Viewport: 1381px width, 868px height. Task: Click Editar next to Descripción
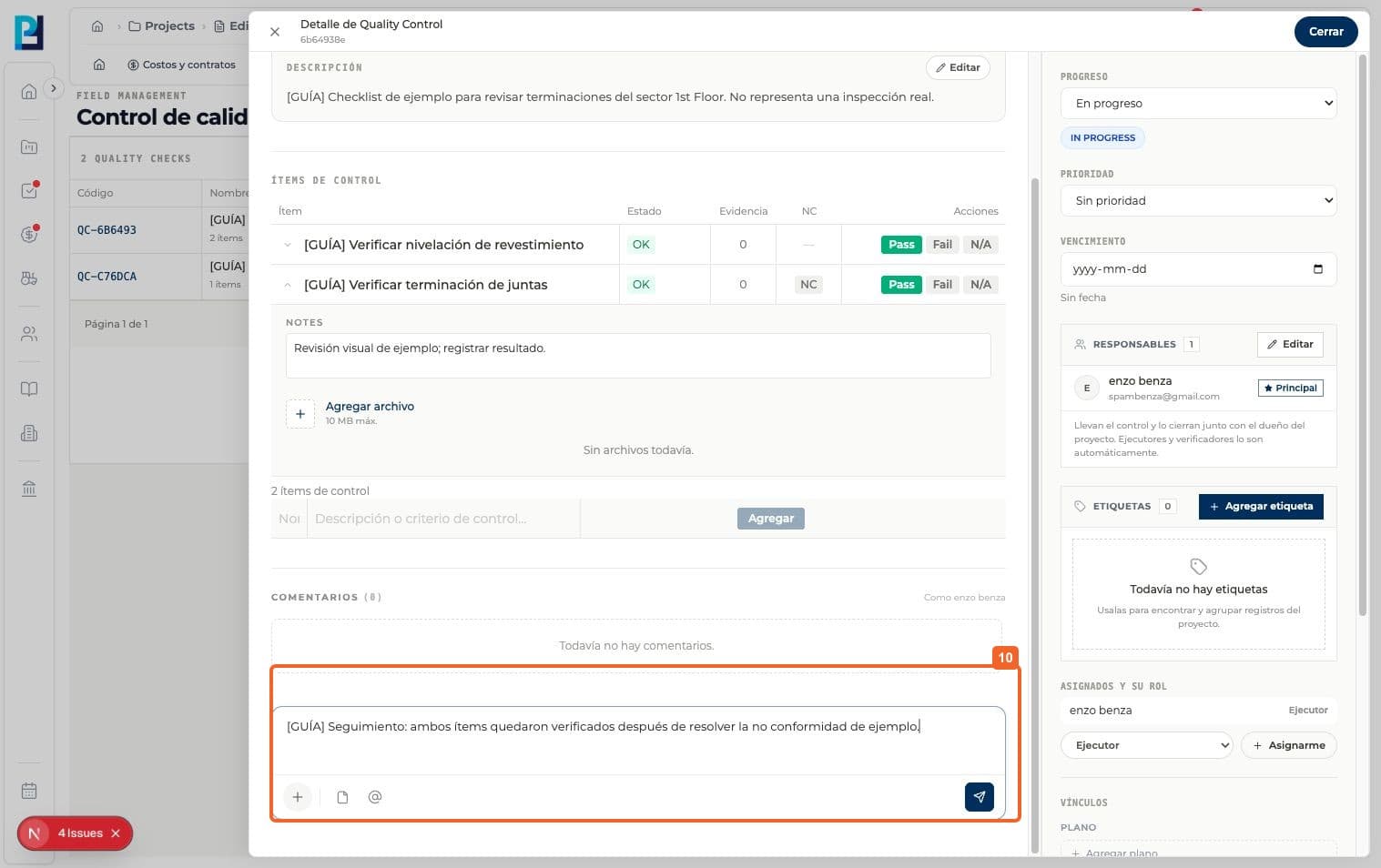point(958,68)
